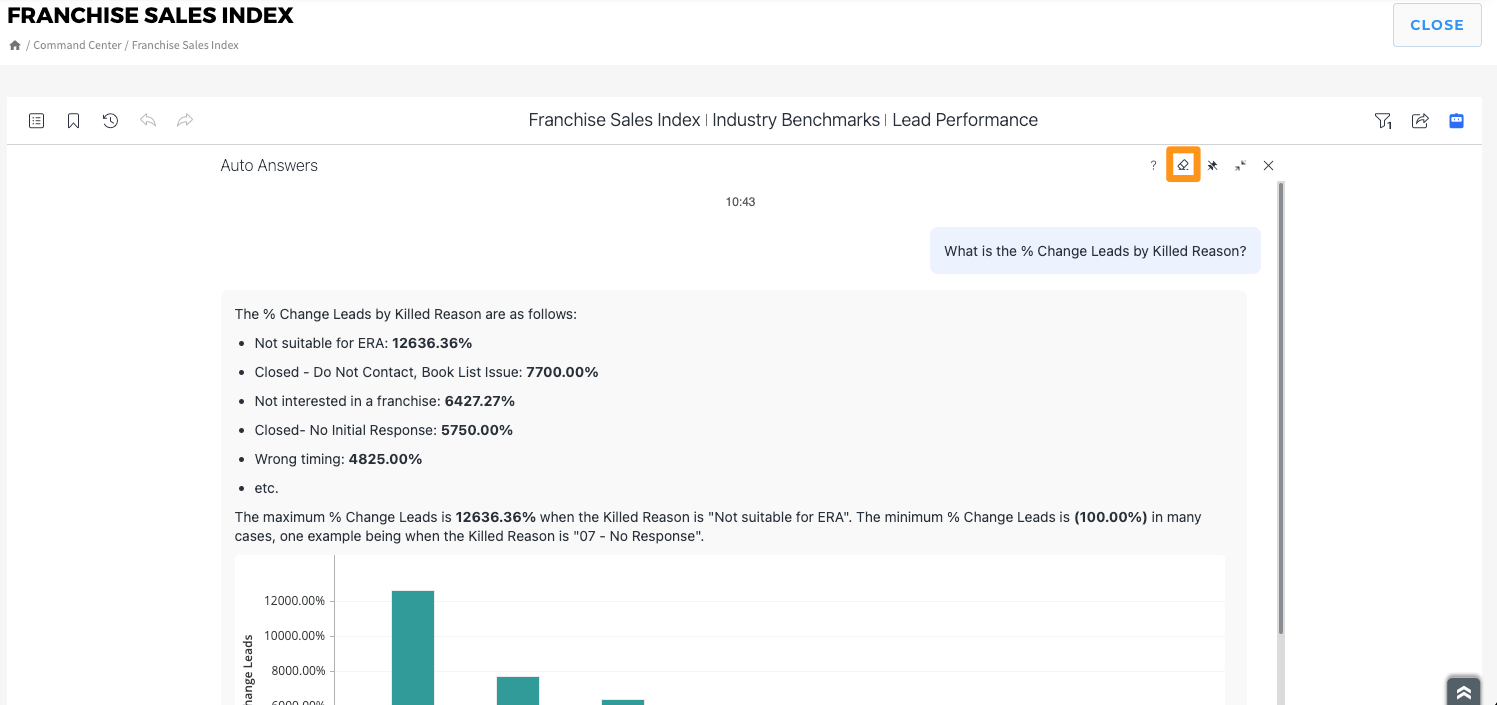The image size is (1497, 705).
Task: Click the redo arrow in the toolbar
Action: 185,121
